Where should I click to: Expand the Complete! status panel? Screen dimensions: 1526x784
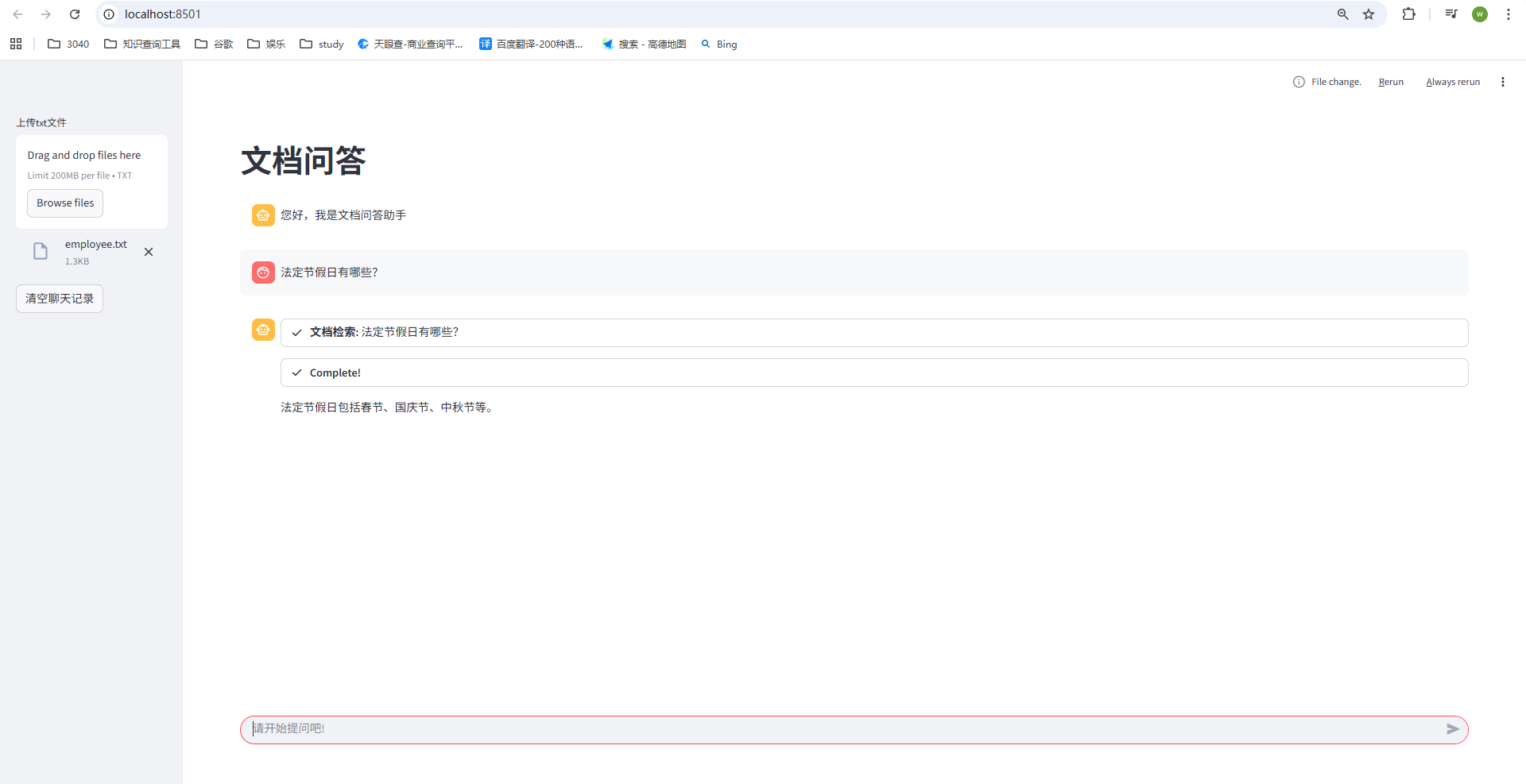[x=874, y=373]
